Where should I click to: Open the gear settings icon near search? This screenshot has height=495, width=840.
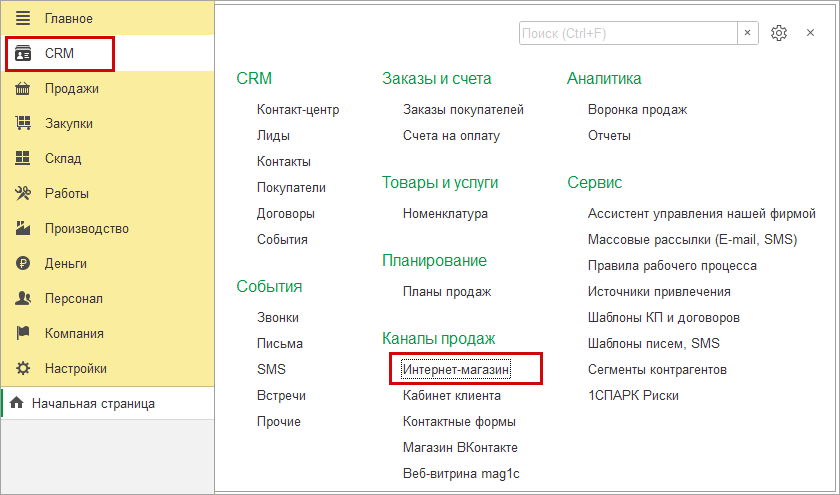pos(779,33)
